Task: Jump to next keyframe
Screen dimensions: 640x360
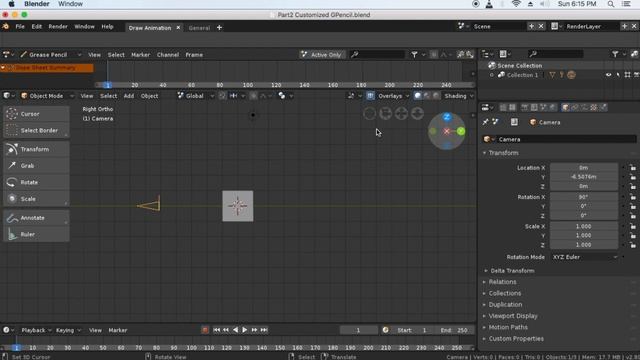Action: pos(254,330)
